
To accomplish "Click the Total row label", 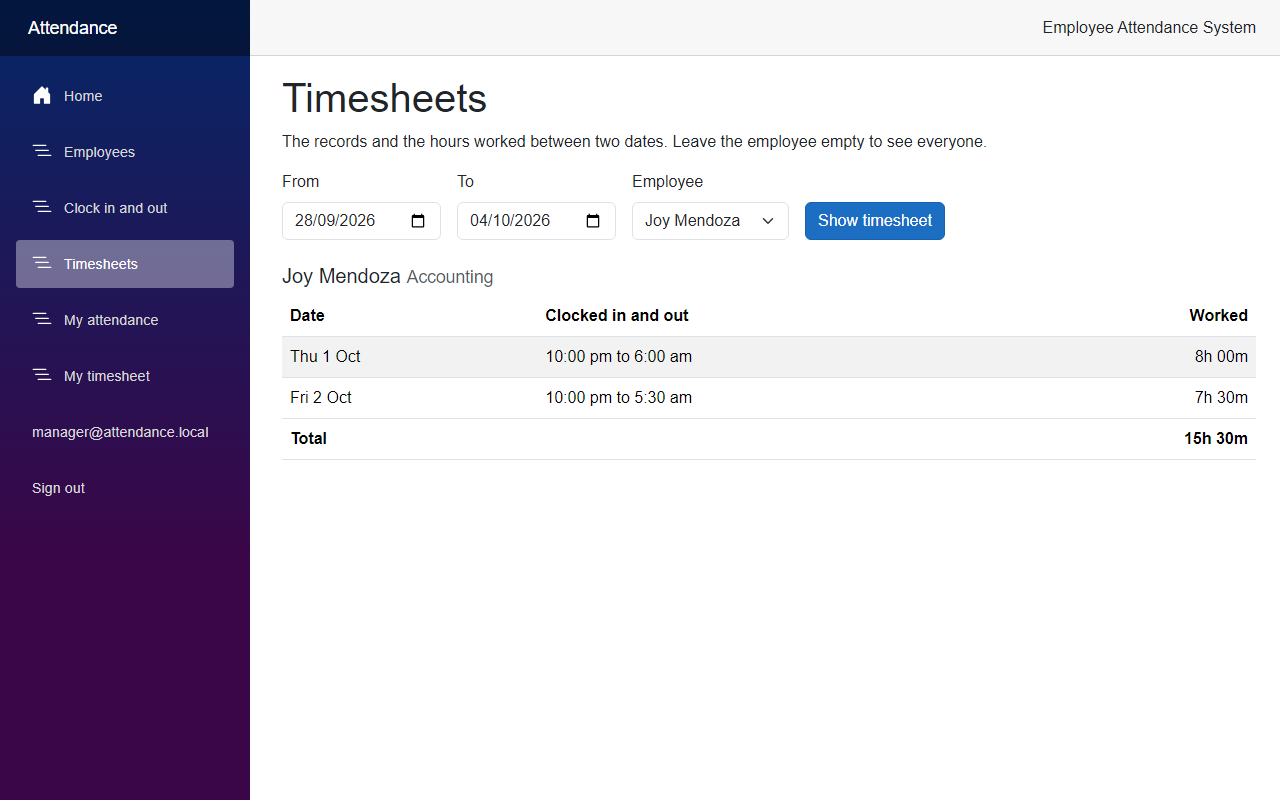I will click(x=309, y=439).
